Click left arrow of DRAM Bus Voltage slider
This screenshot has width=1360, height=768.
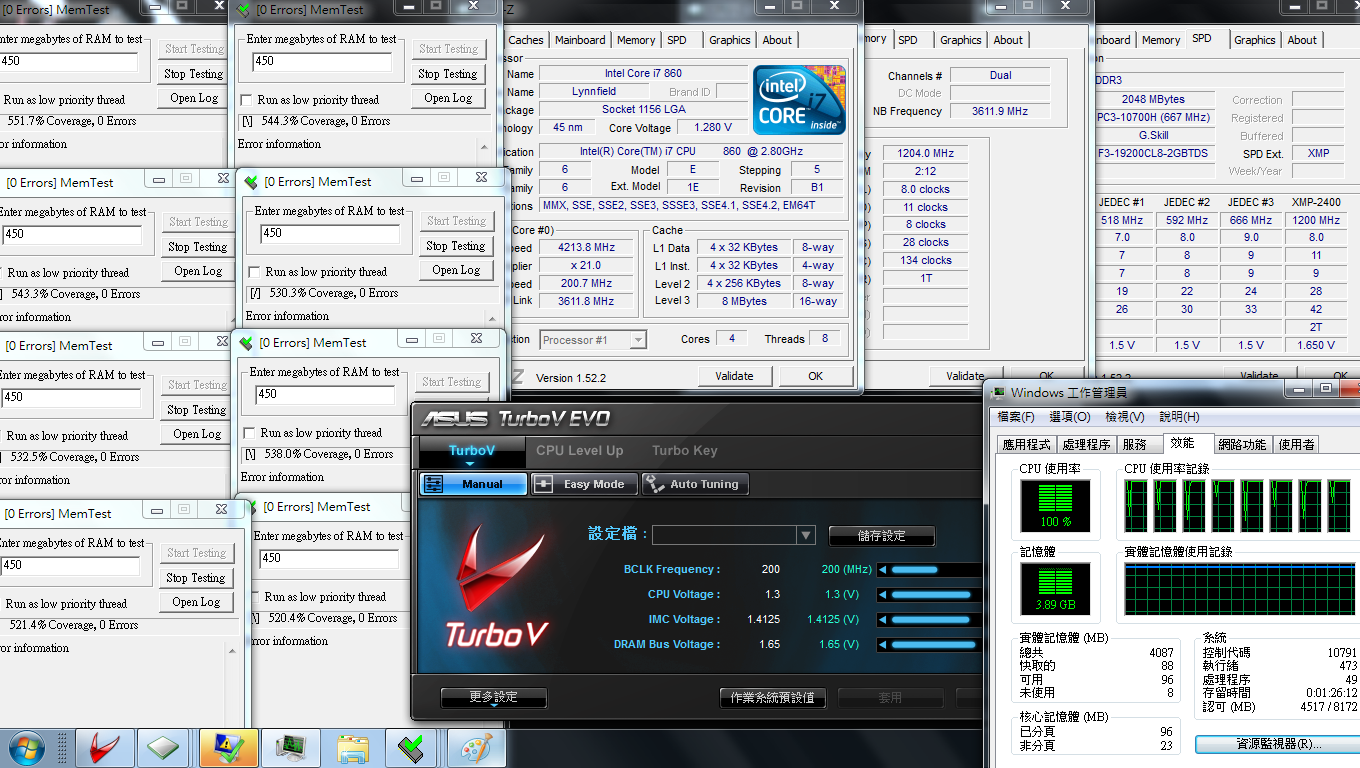[882, 645]
